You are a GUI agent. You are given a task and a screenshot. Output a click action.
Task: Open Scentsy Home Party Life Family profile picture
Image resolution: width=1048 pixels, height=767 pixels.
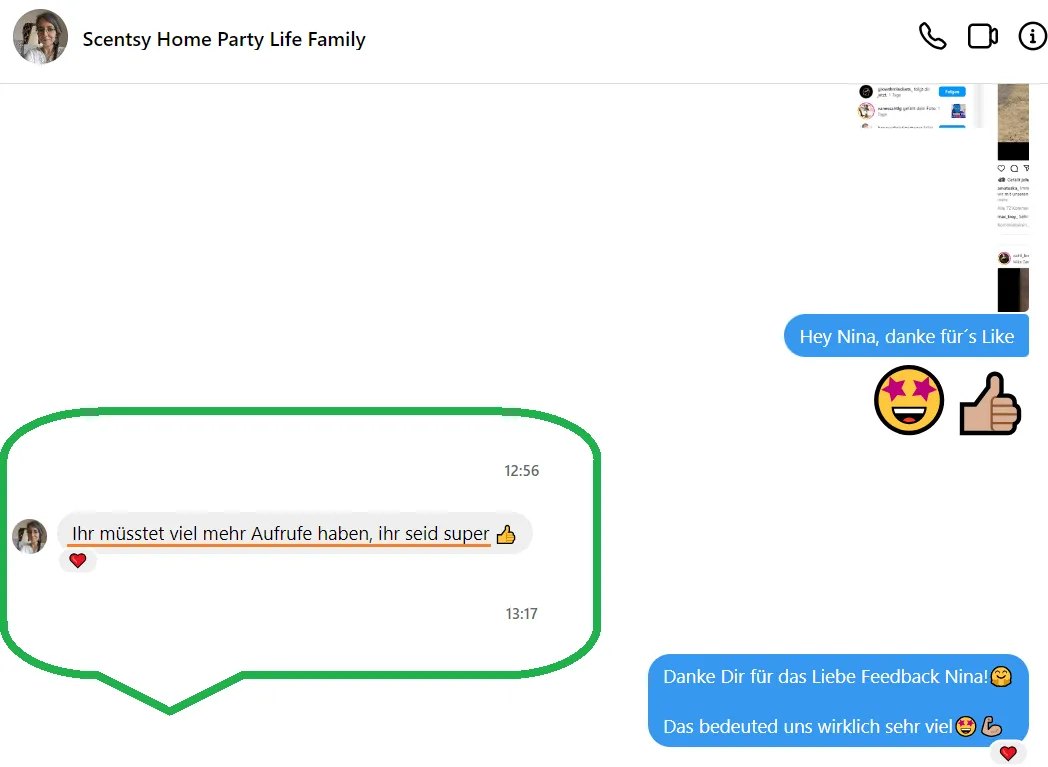40,37
